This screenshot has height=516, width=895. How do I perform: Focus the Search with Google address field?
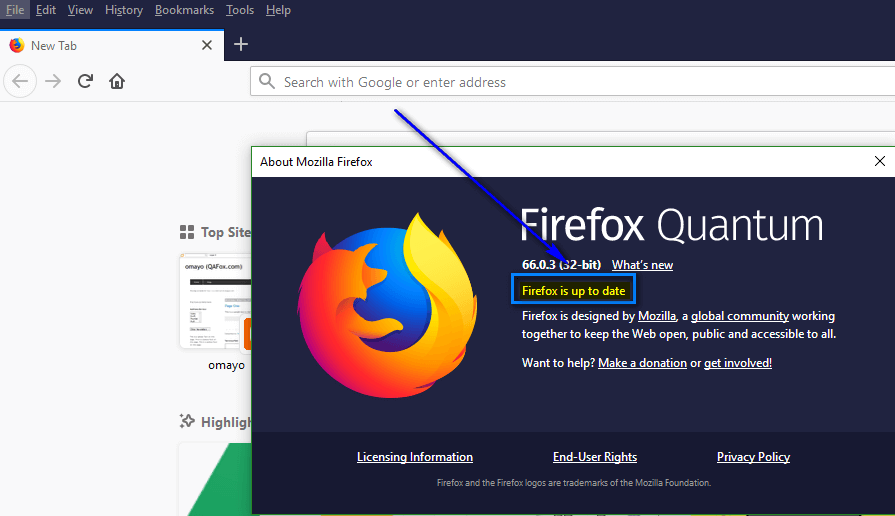coord(573,82)
